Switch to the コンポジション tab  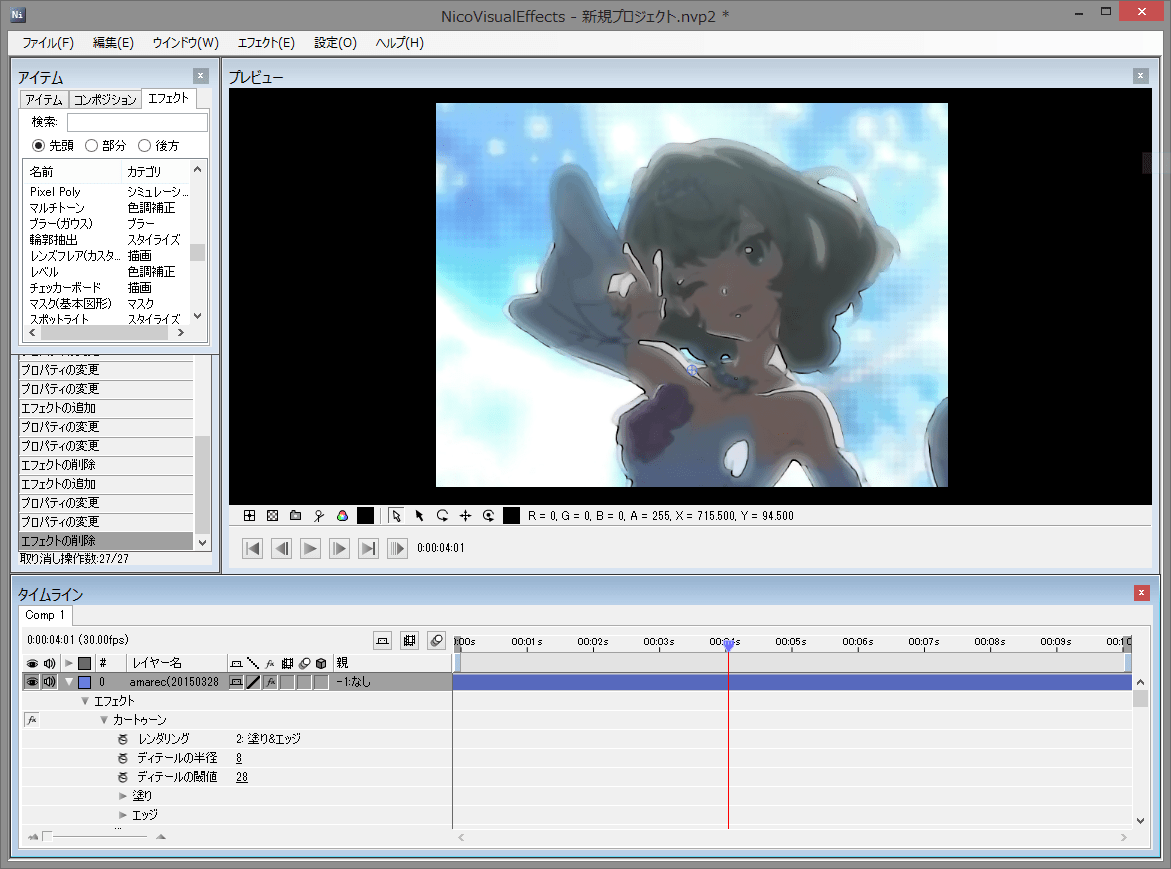pyautogui.click(x=105, y=100)
